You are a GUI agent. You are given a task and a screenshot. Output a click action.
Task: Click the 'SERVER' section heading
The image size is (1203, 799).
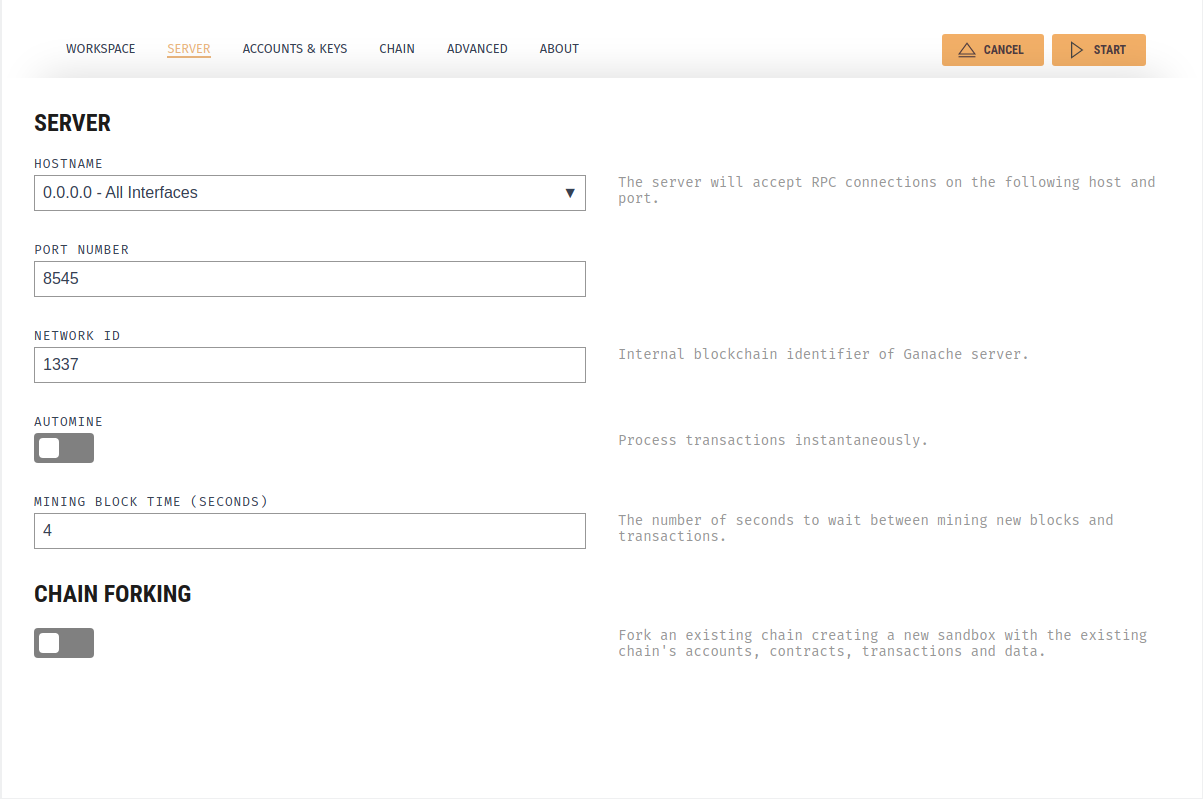tap(73, 123)
